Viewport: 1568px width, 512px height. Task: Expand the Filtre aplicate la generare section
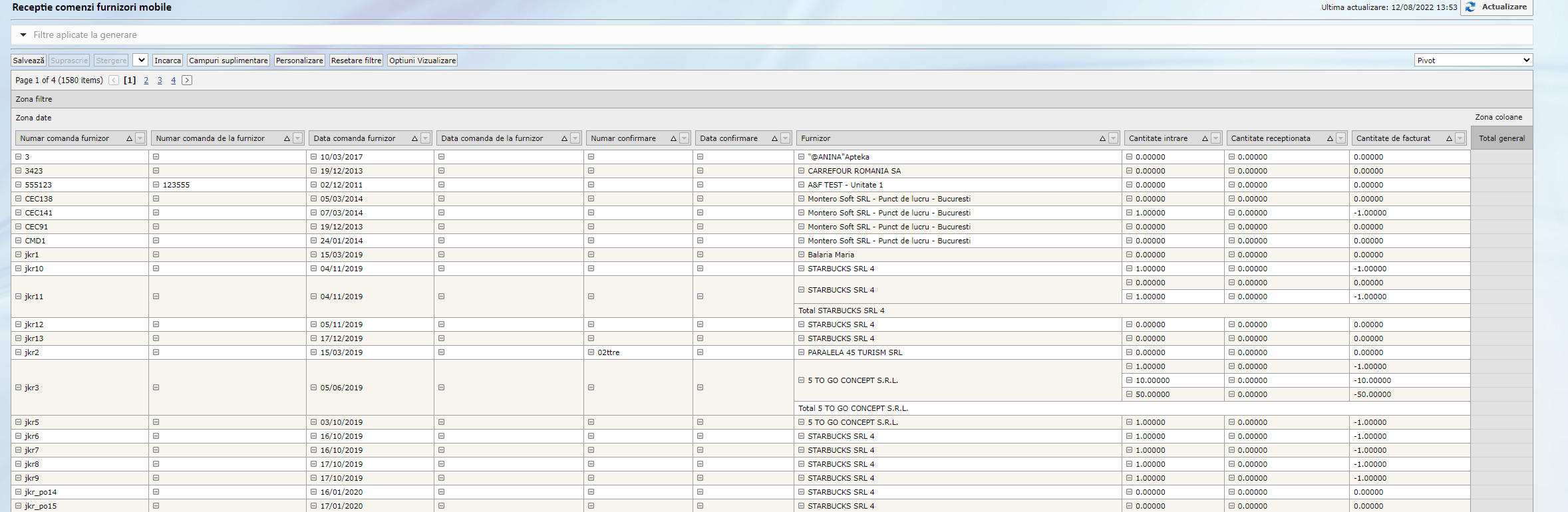pyautogui.click(x=23, y=35)
